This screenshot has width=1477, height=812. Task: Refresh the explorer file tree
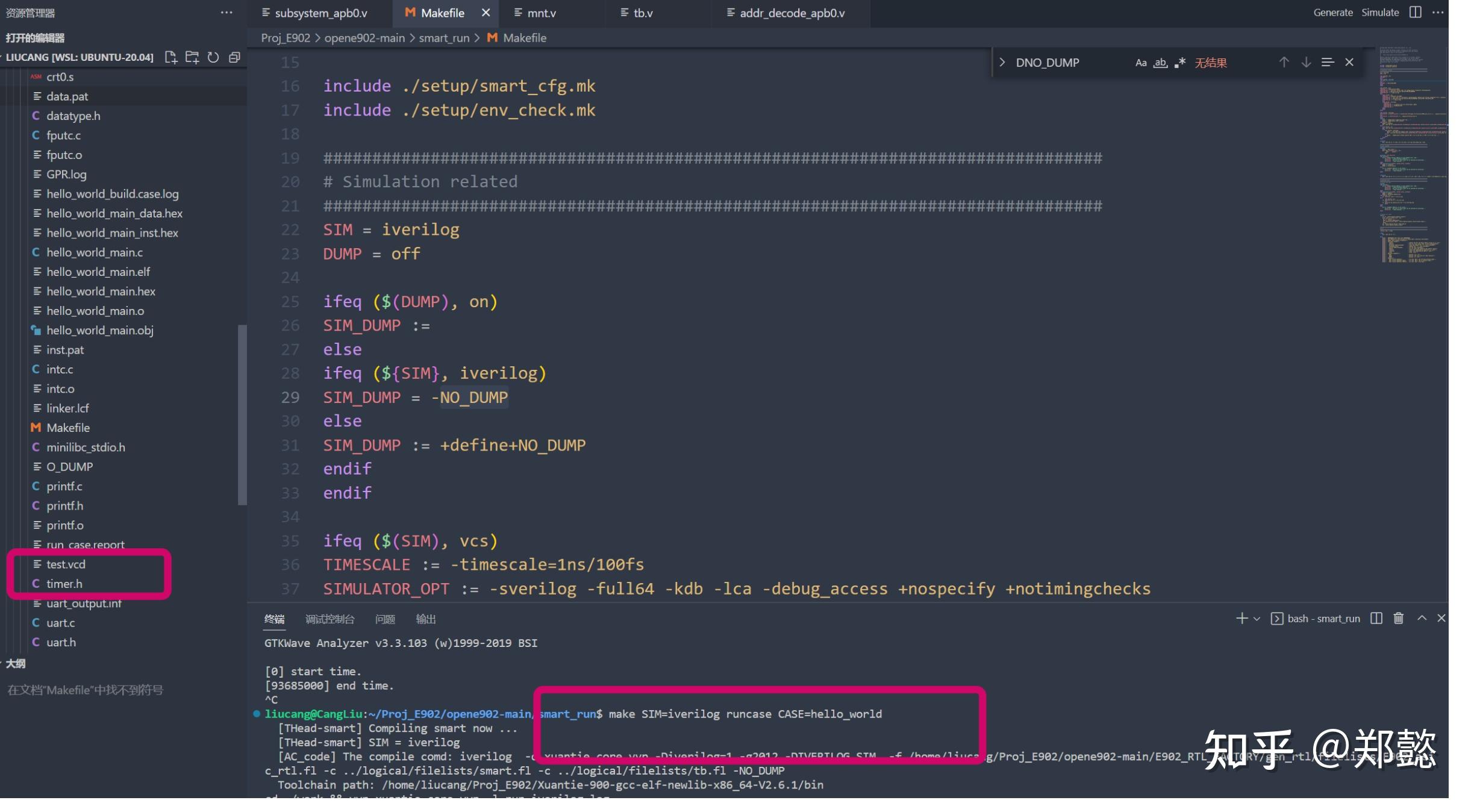[x=213, y=57]
